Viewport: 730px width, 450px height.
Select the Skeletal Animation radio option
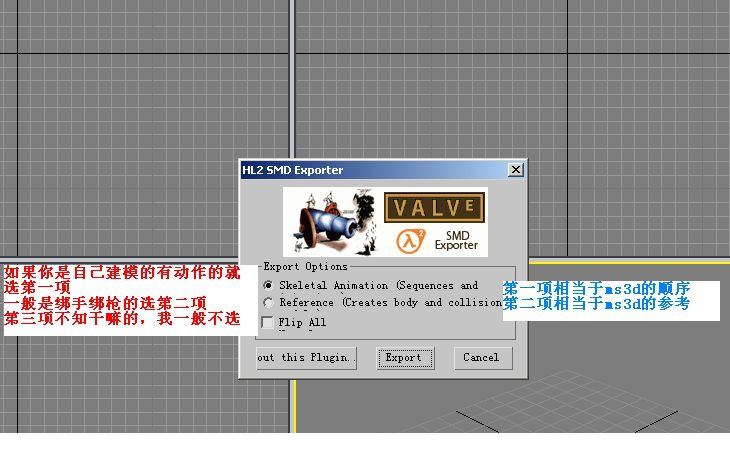[268, 285]
